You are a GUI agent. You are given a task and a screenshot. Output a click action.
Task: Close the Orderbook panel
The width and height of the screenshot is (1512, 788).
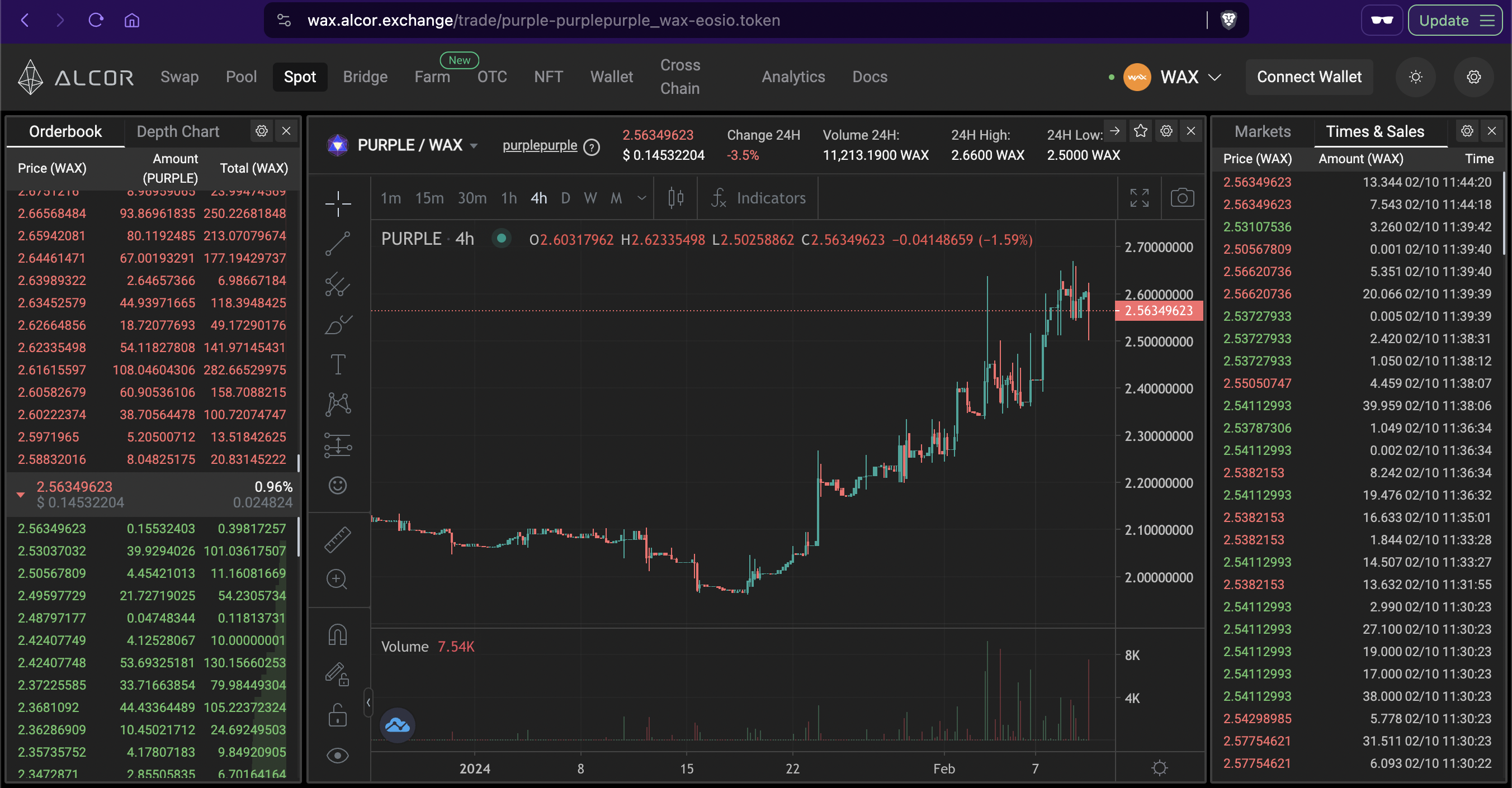click(286, 131)
